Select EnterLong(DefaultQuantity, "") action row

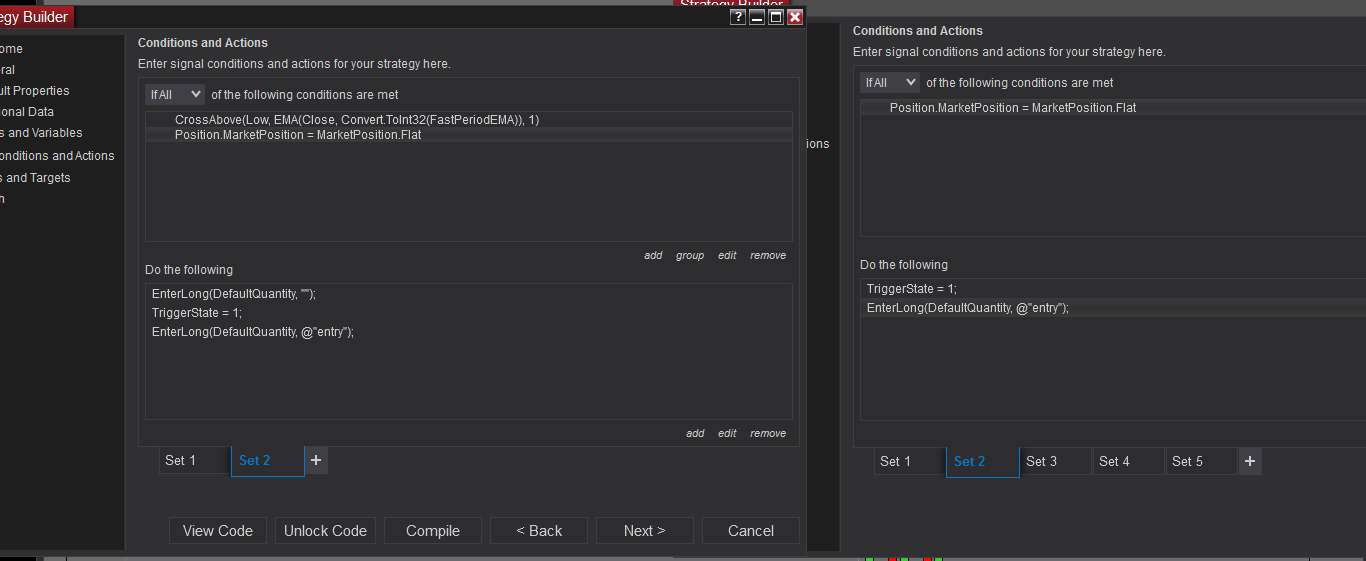click(x=468, y=294)
